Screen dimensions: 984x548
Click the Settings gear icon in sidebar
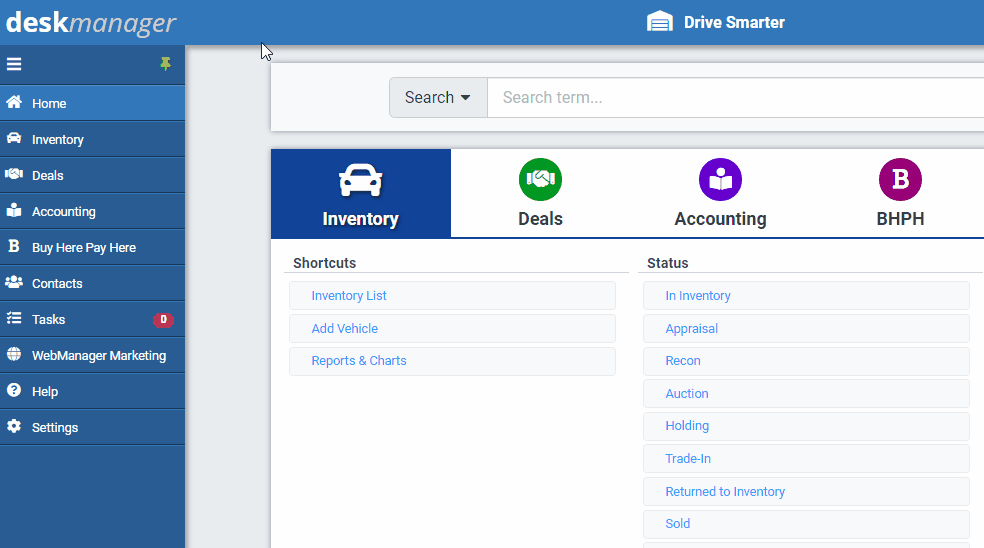(14, 427)
